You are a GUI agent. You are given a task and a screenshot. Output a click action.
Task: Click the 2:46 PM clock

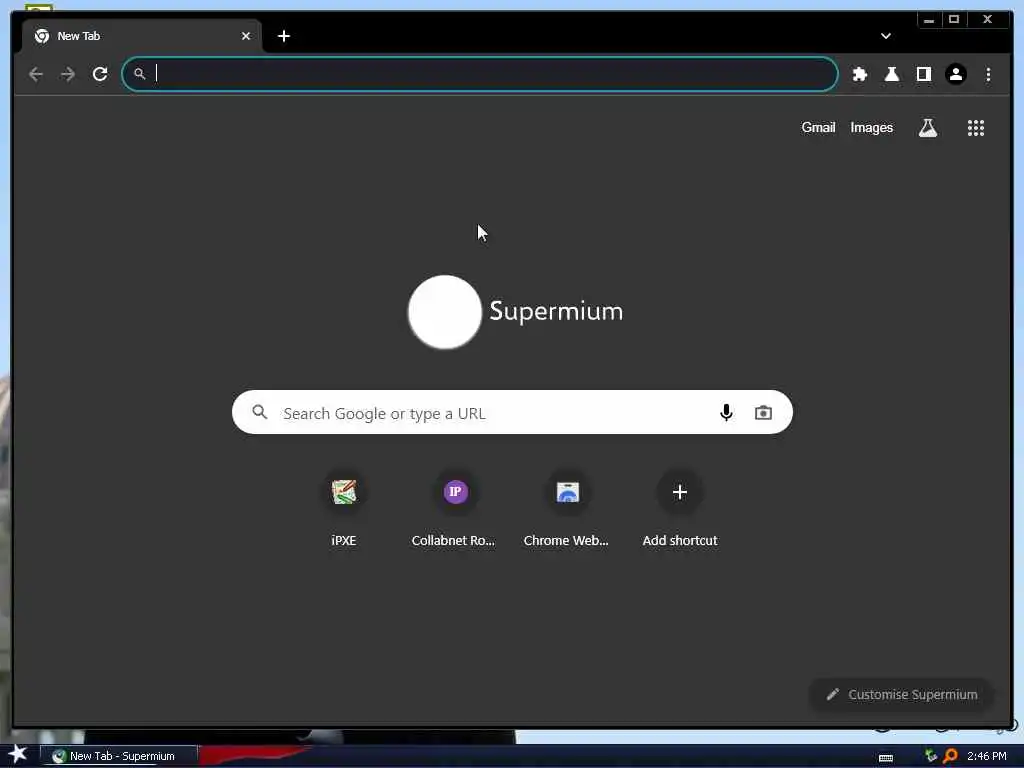987,756
